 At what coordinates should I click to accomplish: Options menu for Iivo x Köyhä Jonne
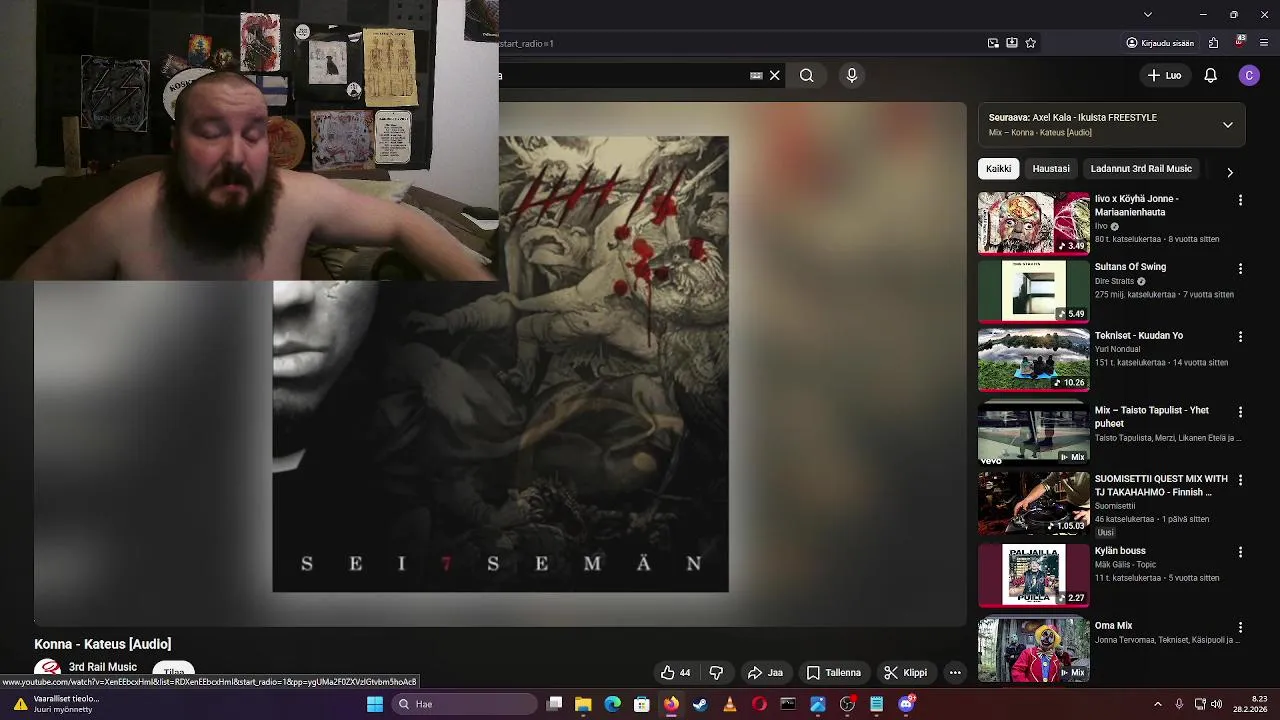point(1240,200)
